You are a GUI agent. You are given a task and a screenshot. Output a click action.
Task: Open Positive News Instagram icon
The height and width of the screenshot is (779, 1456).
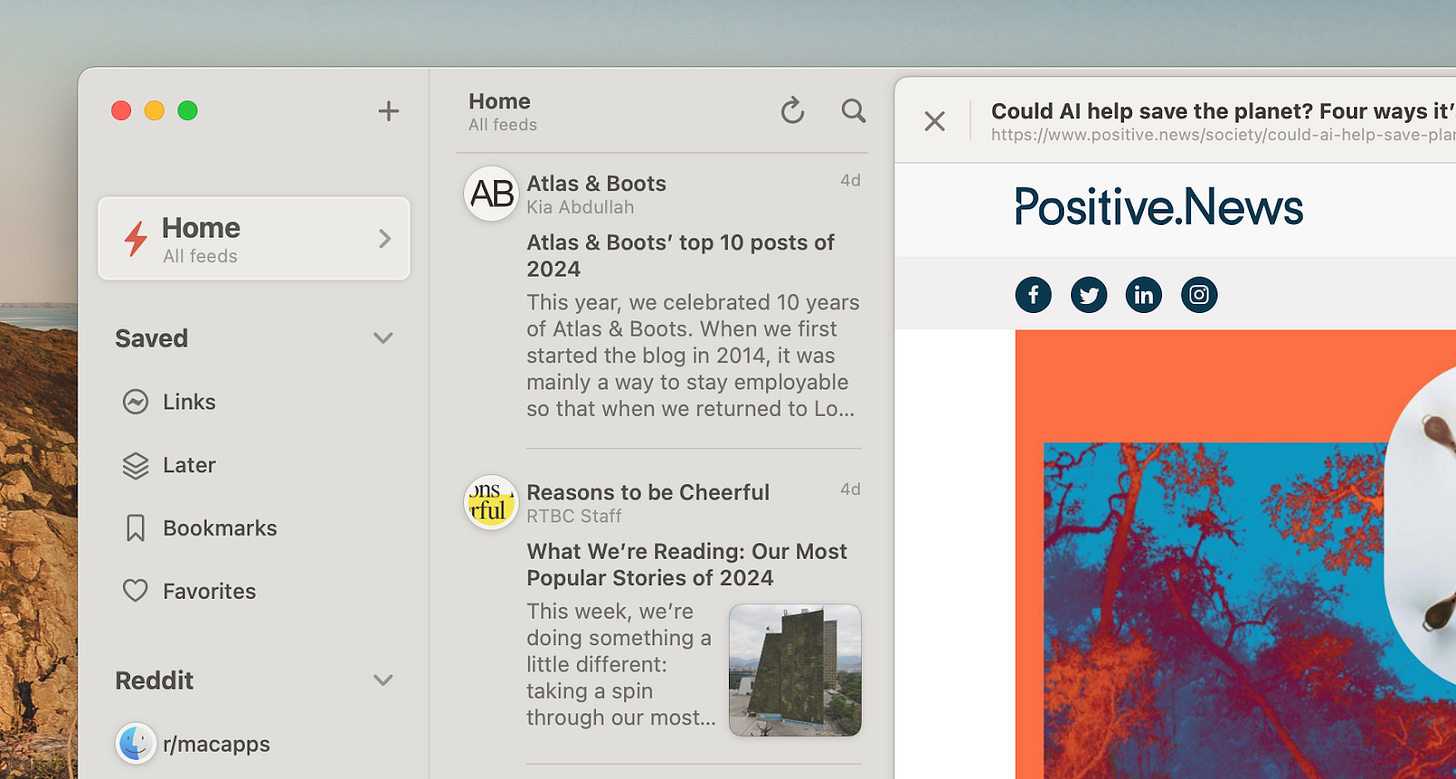(x=1199, y=295)
